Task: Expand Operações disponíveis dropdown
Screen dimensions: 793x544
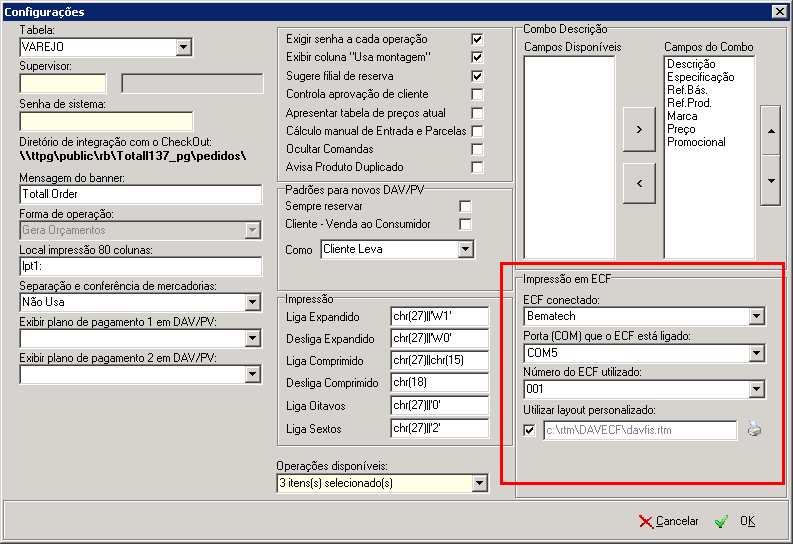Action: click(479, 483)
